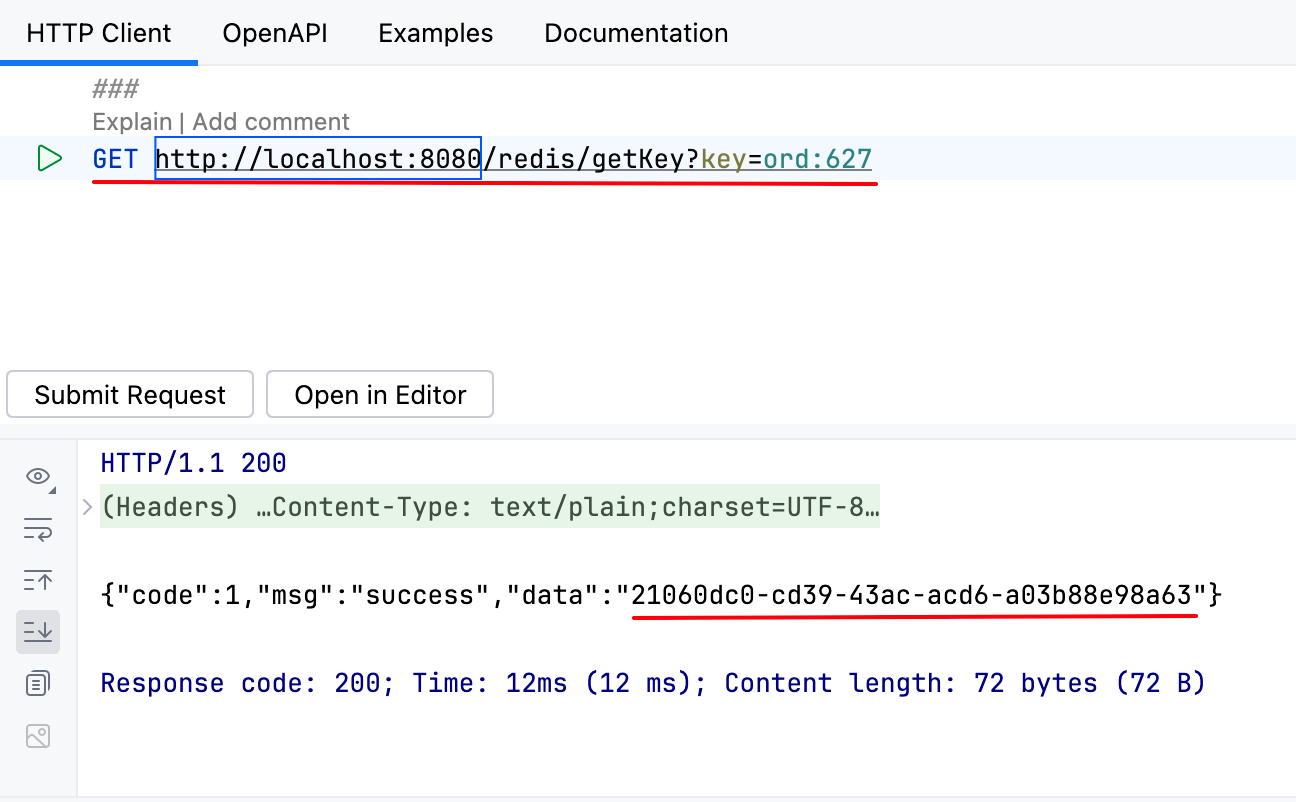The image size is (1296, 802).
Task: Click the Explain link
Action: pyautogui.click(x=132, y=122)
